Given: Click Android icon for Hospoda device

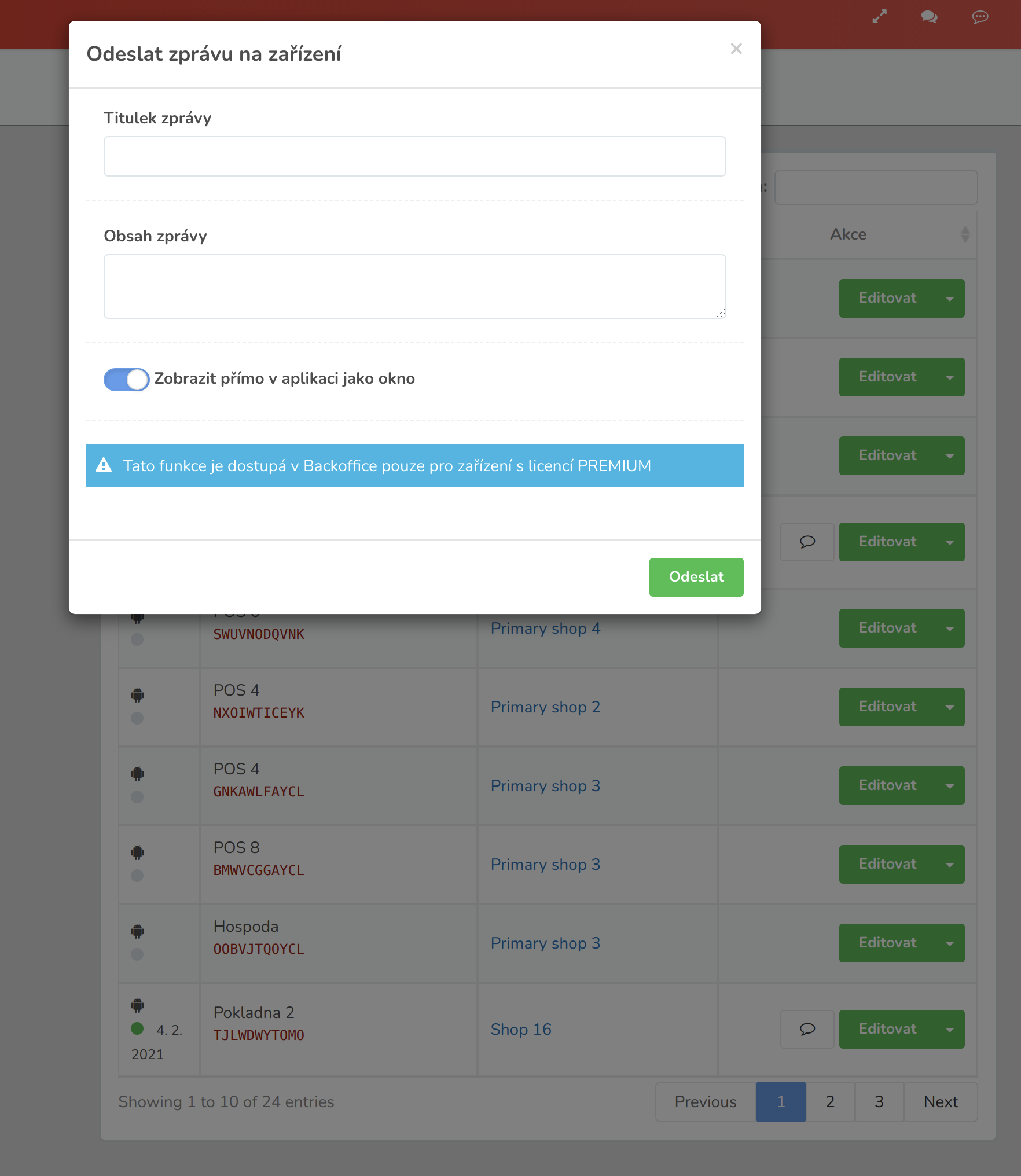Looking at the screenshot, I should click(137, 931).
